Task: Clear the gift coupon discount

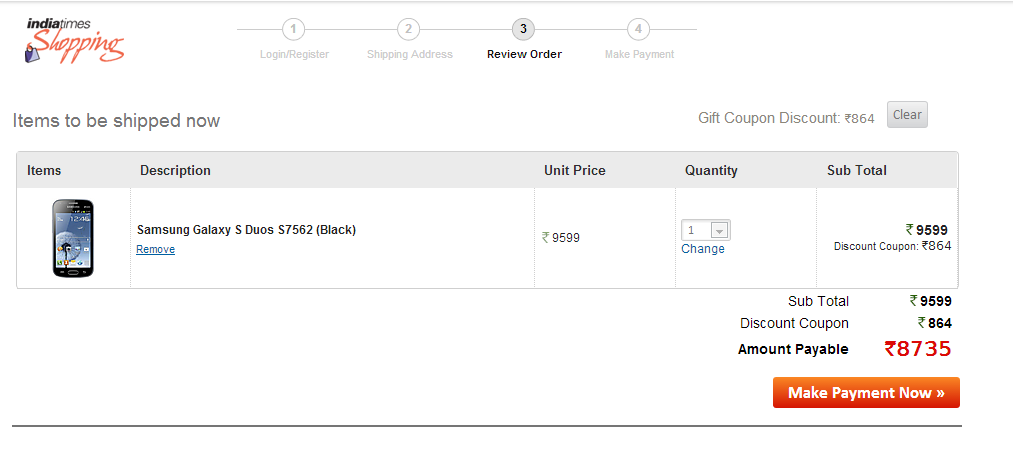Action: pyautogui.click(x=907, y=115)
